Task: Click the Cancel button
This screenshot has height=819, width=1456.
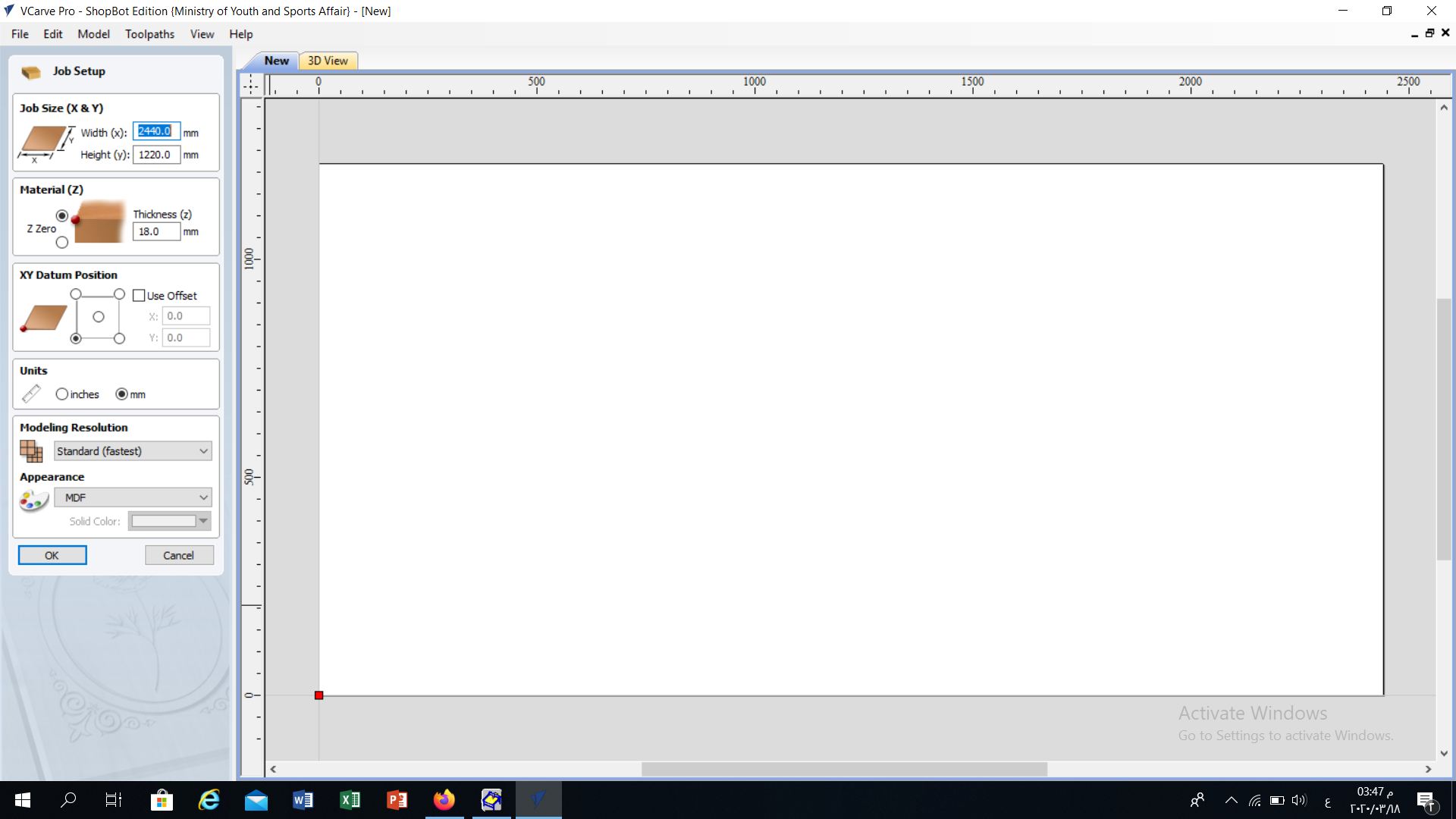Action: coord(179,556)
